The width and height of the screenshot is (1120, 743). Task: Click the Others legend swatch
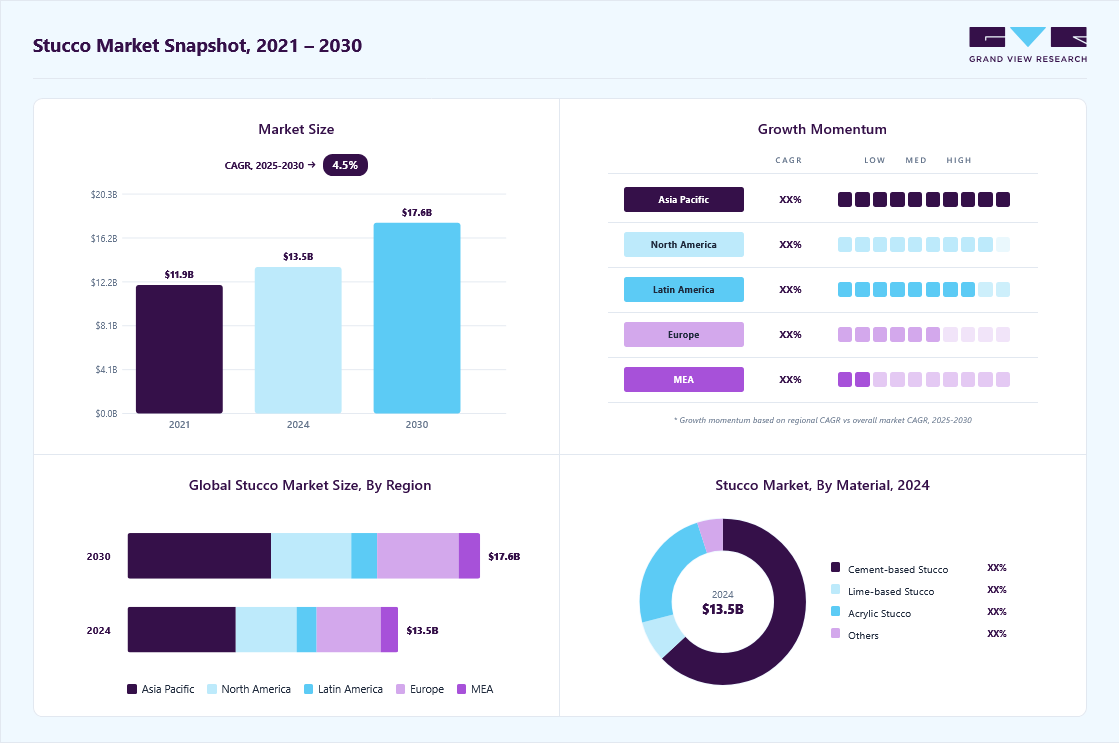(835, 633)
